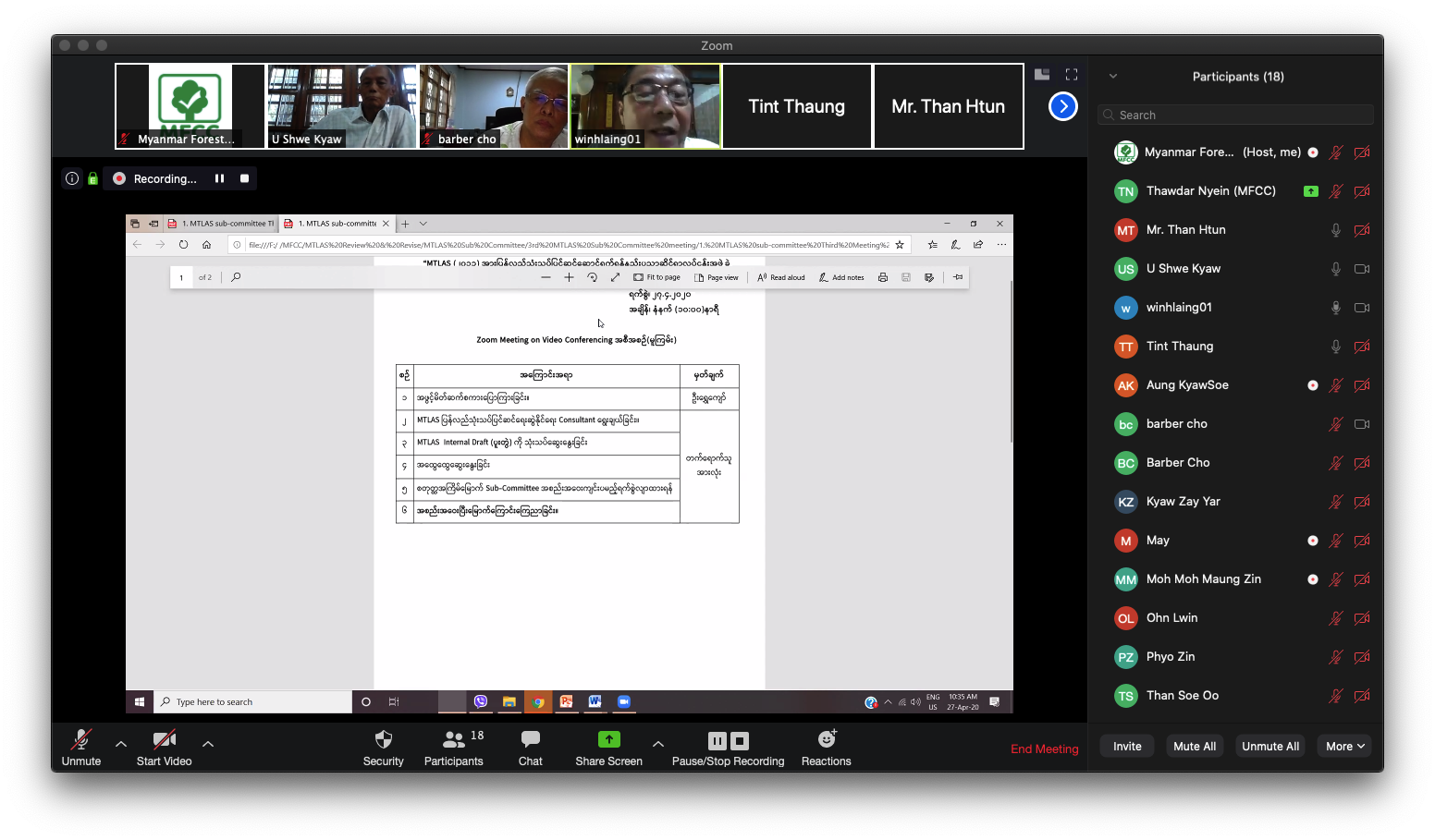Show next page of video thumbnails
Image resolution: width=1435 pixels, height=840 pixels.
pos(1063,106)
